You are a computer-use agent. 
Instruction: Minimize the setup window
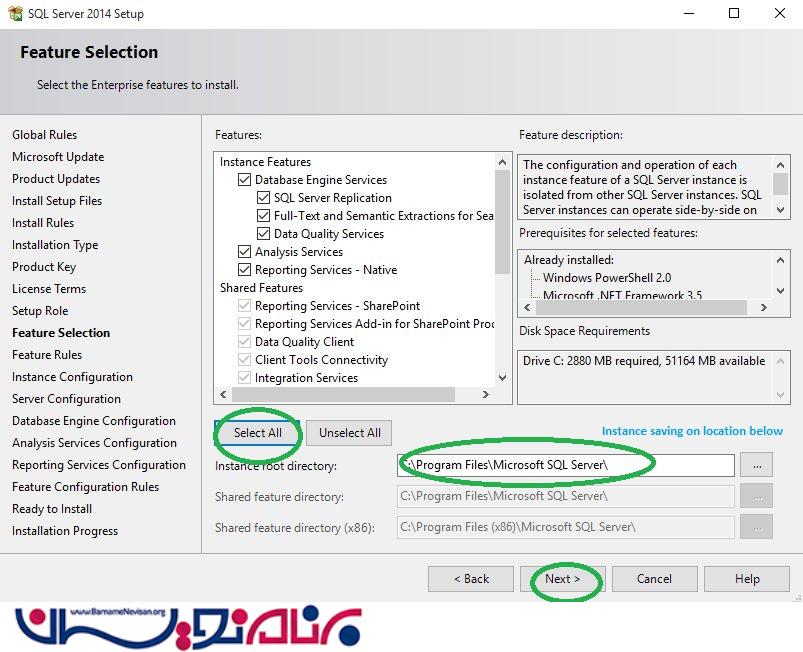tap(689, 13)
